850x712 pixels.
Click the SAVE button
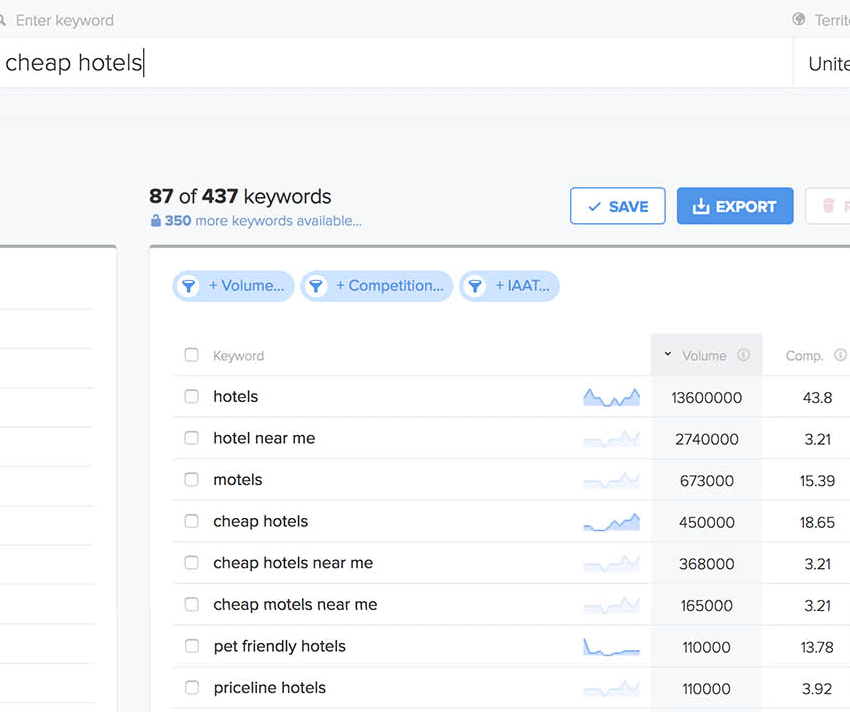pos(617,205)
